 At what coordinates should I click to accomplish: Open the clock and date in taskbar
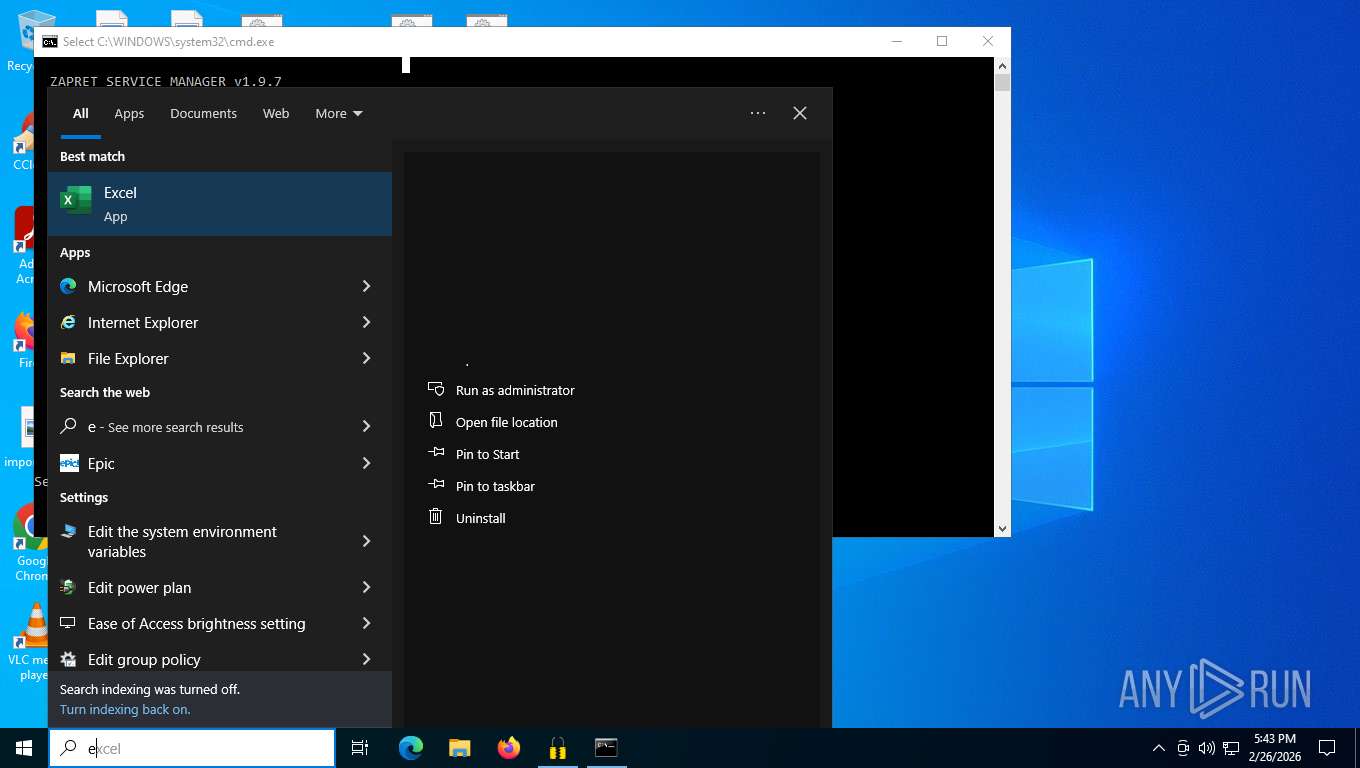pos(1274,748)
